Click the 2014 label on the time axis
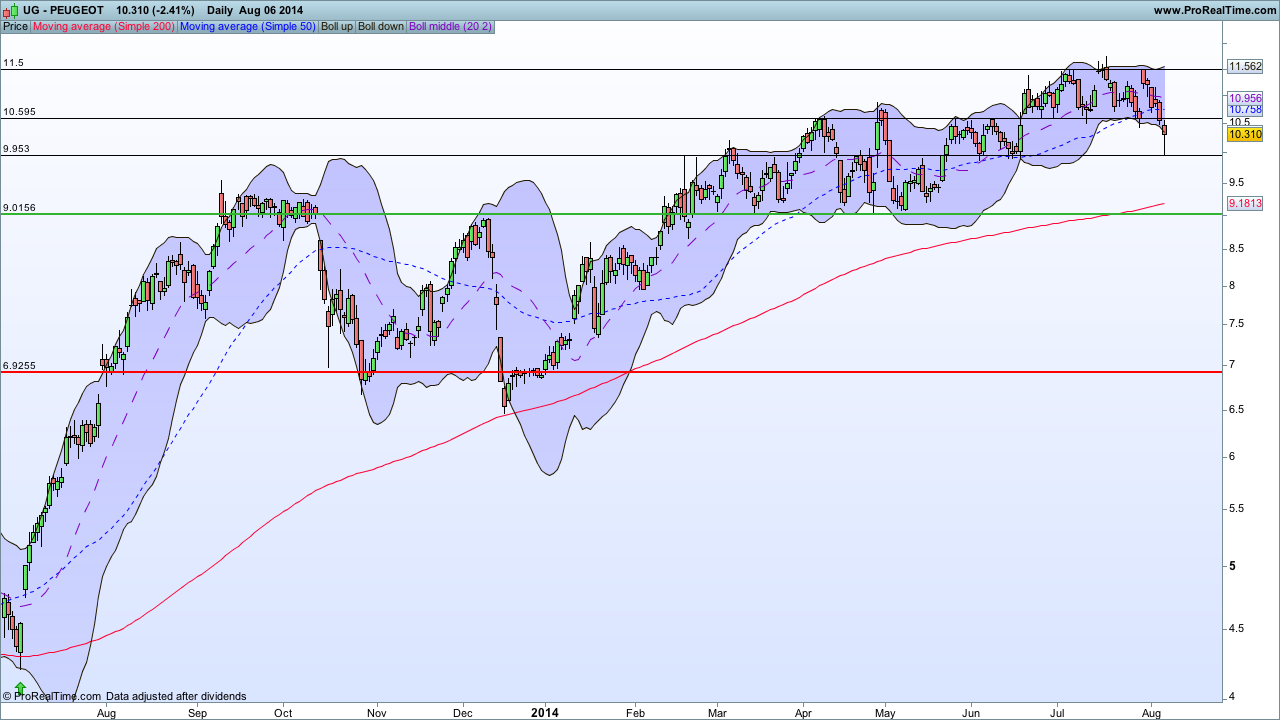 (x=545, y=713)
